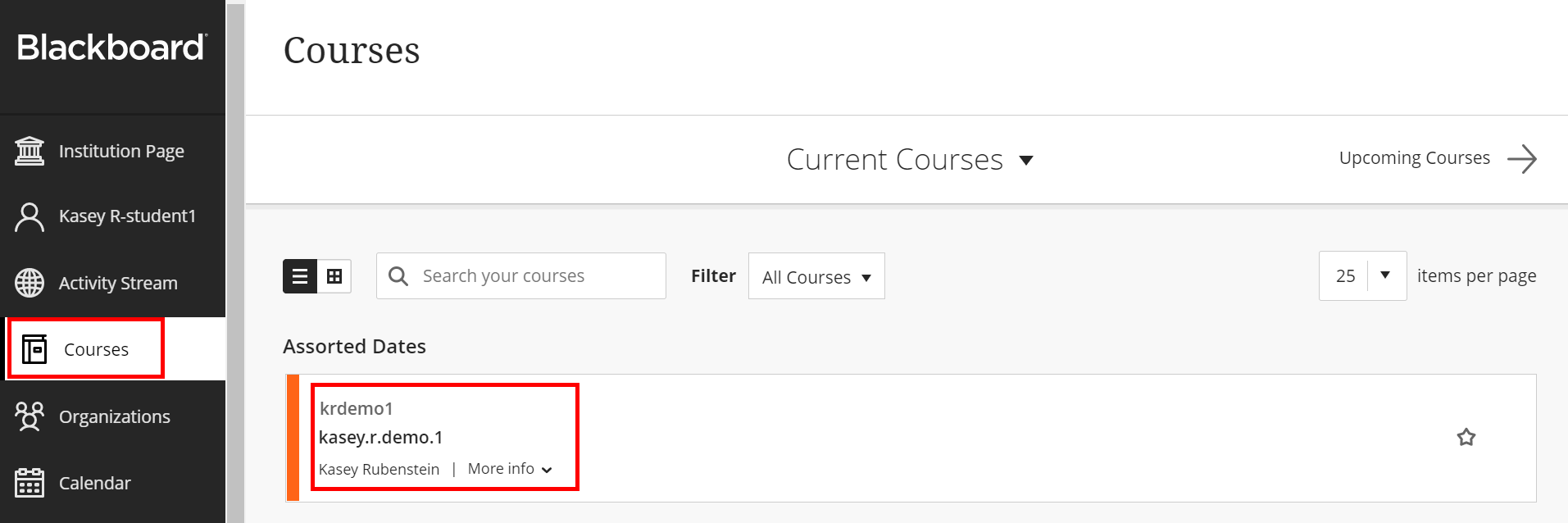The image size is (1568, 523).
Task: Select the Courses menu entry in navigation
Action: pyautogui.click(x=96, y=348)
